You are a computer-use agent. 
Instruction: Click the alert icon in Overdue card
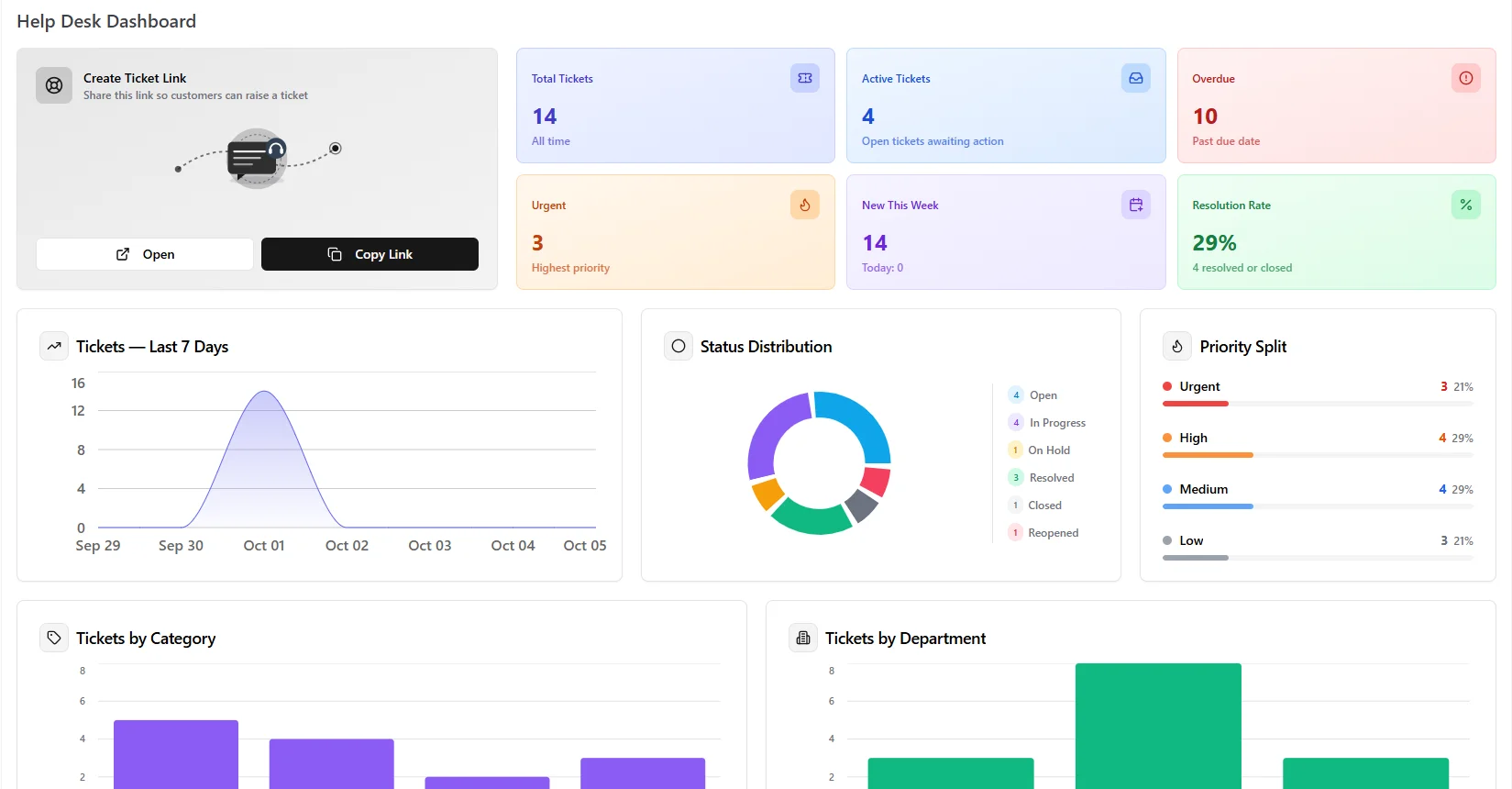[1466, 78]
